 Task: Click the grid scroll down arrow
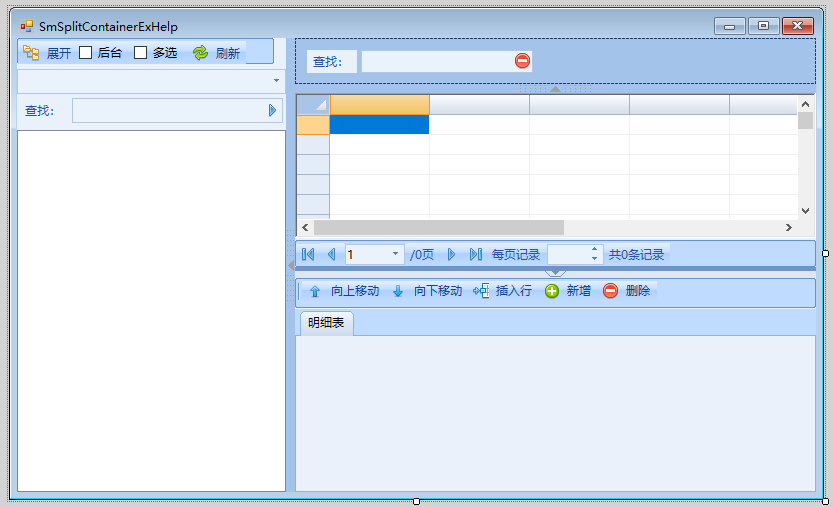coord(805,211)
